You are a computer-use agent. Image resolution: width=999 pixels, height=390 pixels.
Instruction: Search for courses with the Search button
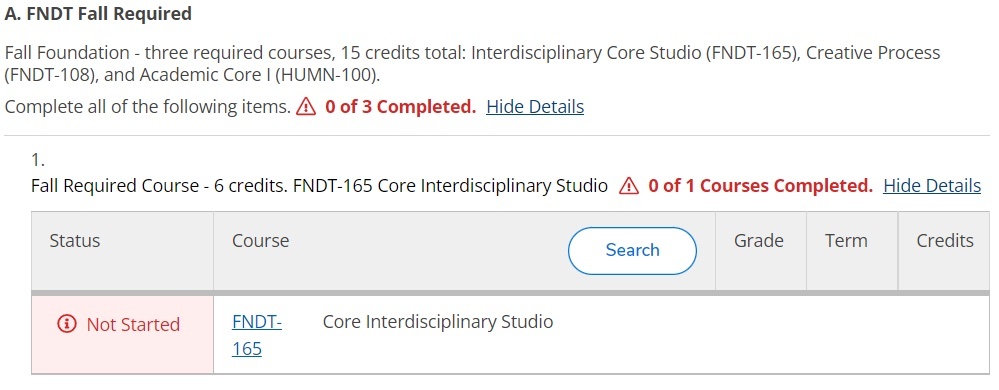[x=632, y=250]
